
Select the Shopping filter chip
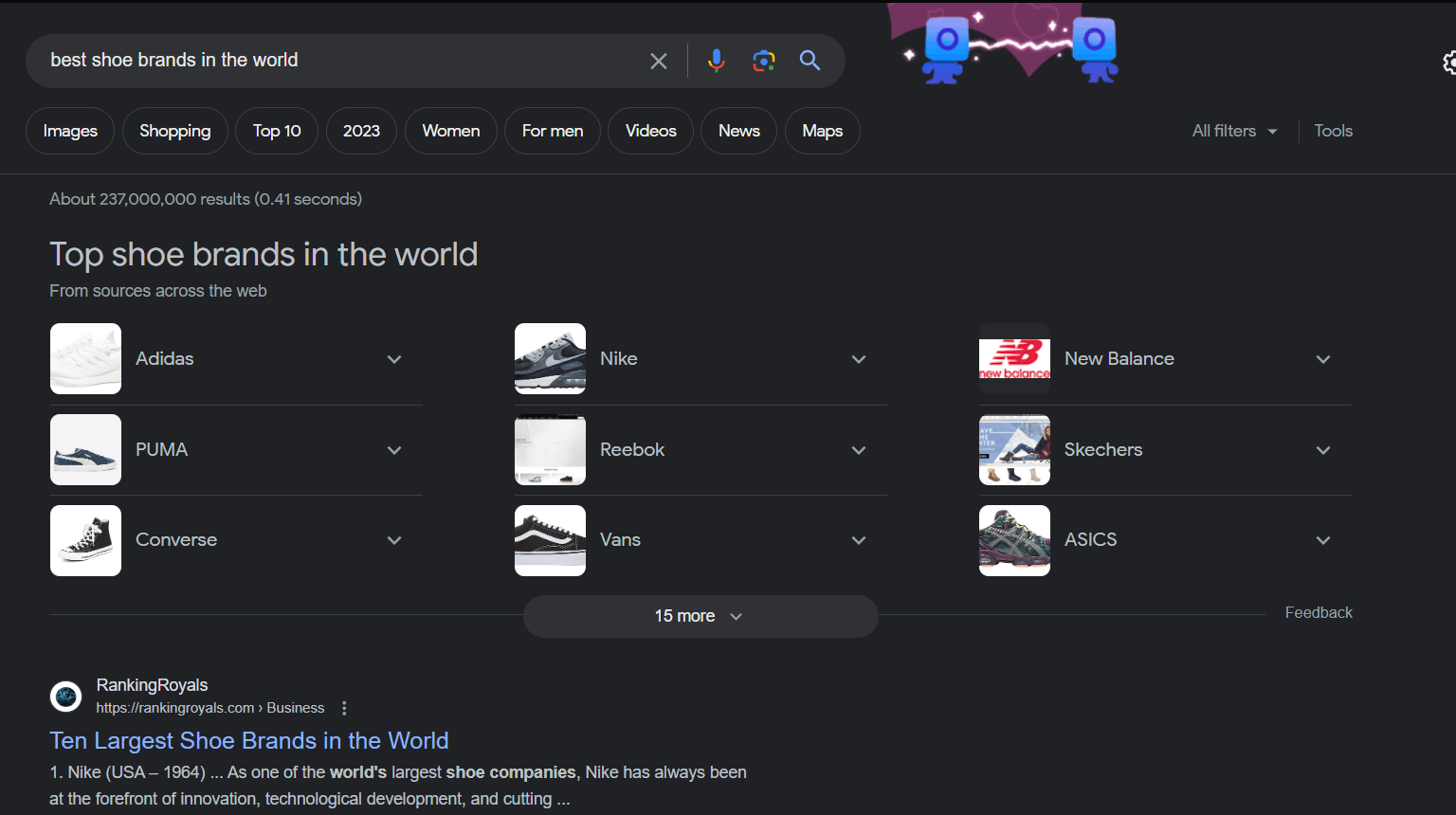point(175,131)
